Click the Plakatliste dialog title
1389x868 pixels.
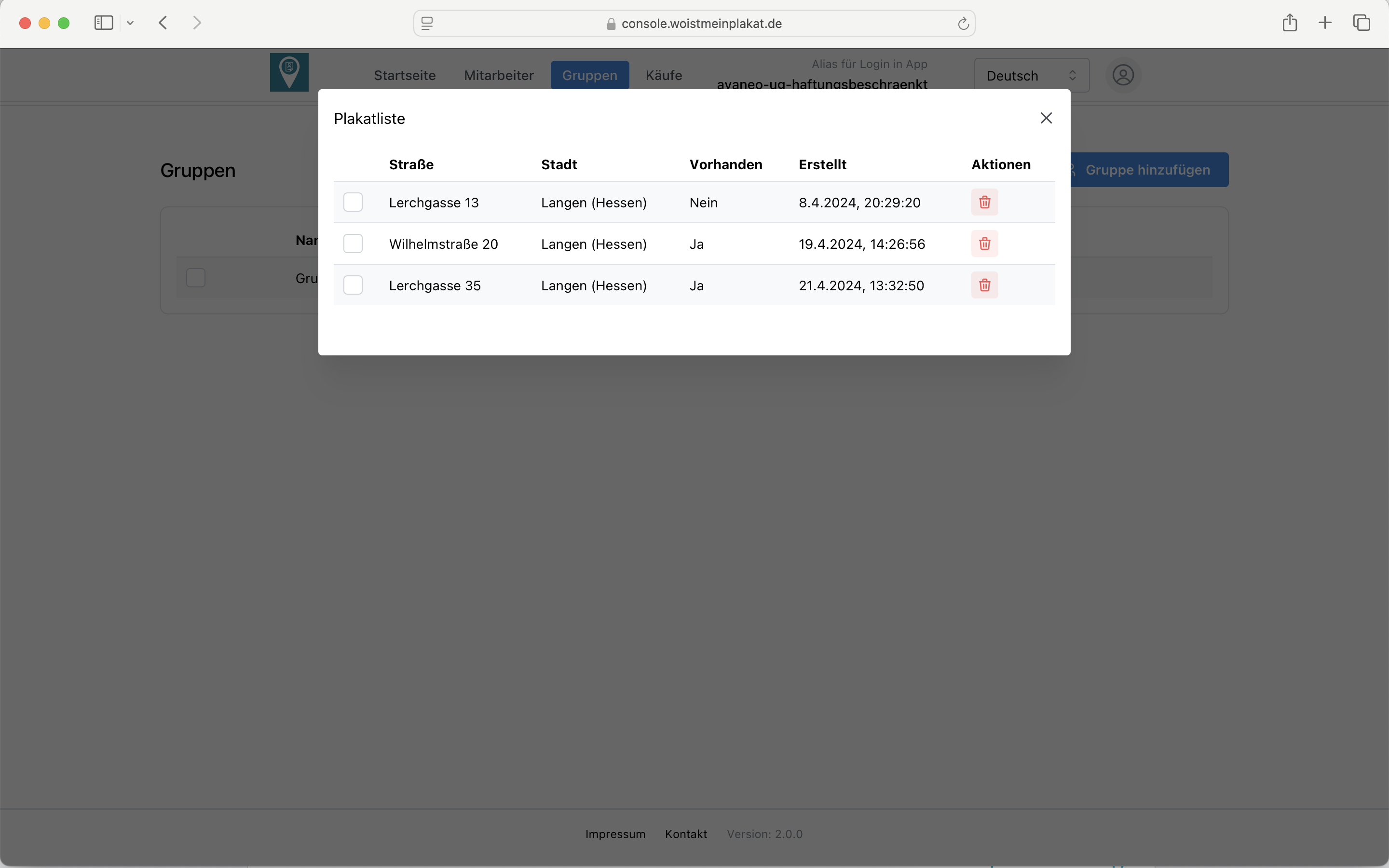[x=369, y=119]
